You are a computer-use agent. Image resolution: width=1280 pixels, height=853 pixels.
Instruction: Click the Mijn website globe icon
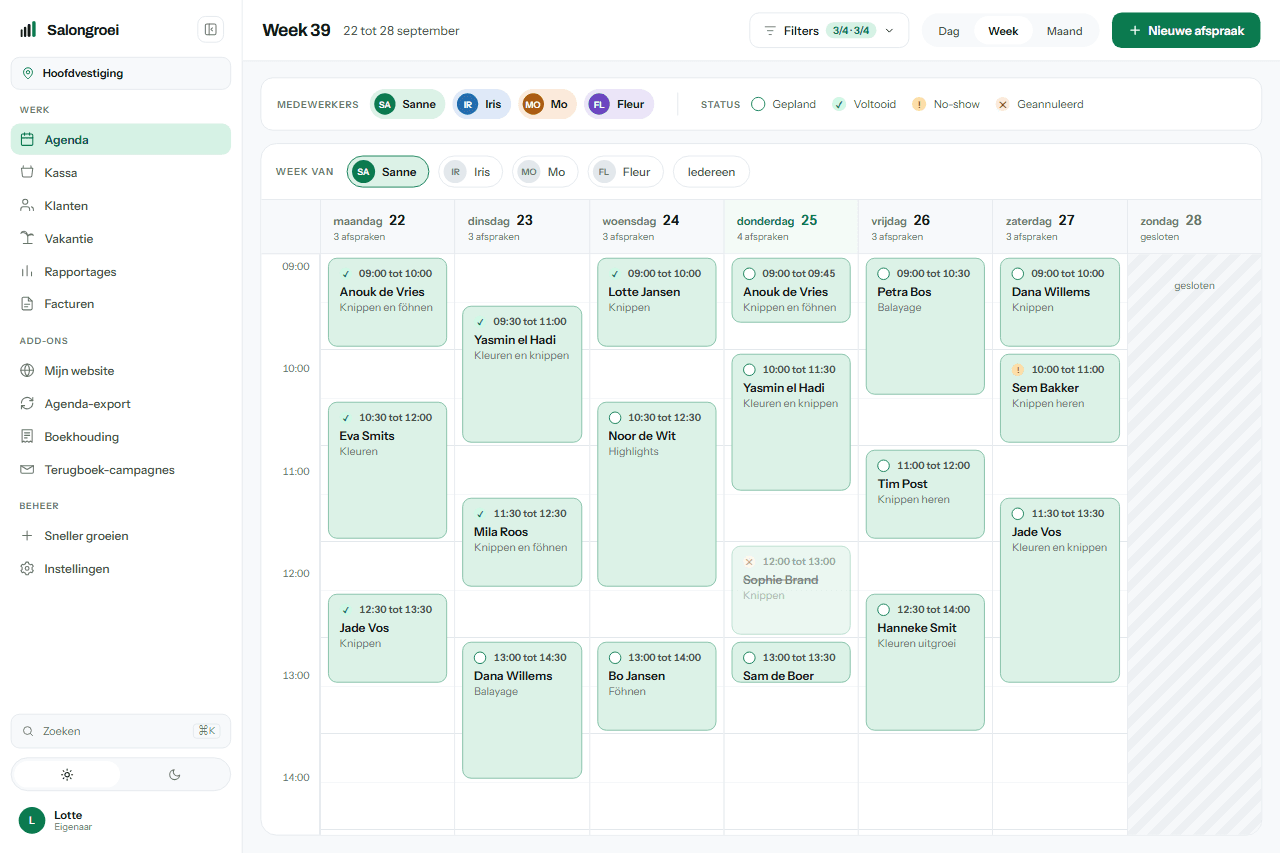click(x=28, y=371)
